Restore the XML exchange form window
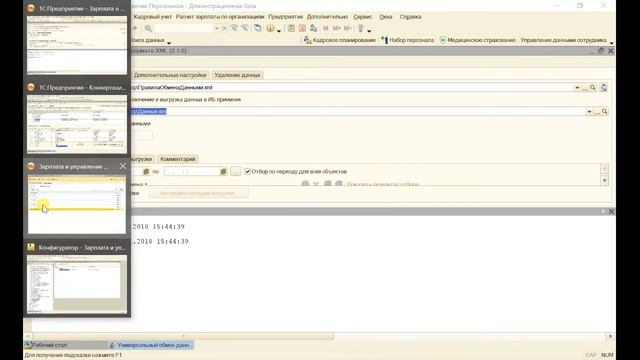The width and height of the screenshot is (640, 360). coord(601,51)
